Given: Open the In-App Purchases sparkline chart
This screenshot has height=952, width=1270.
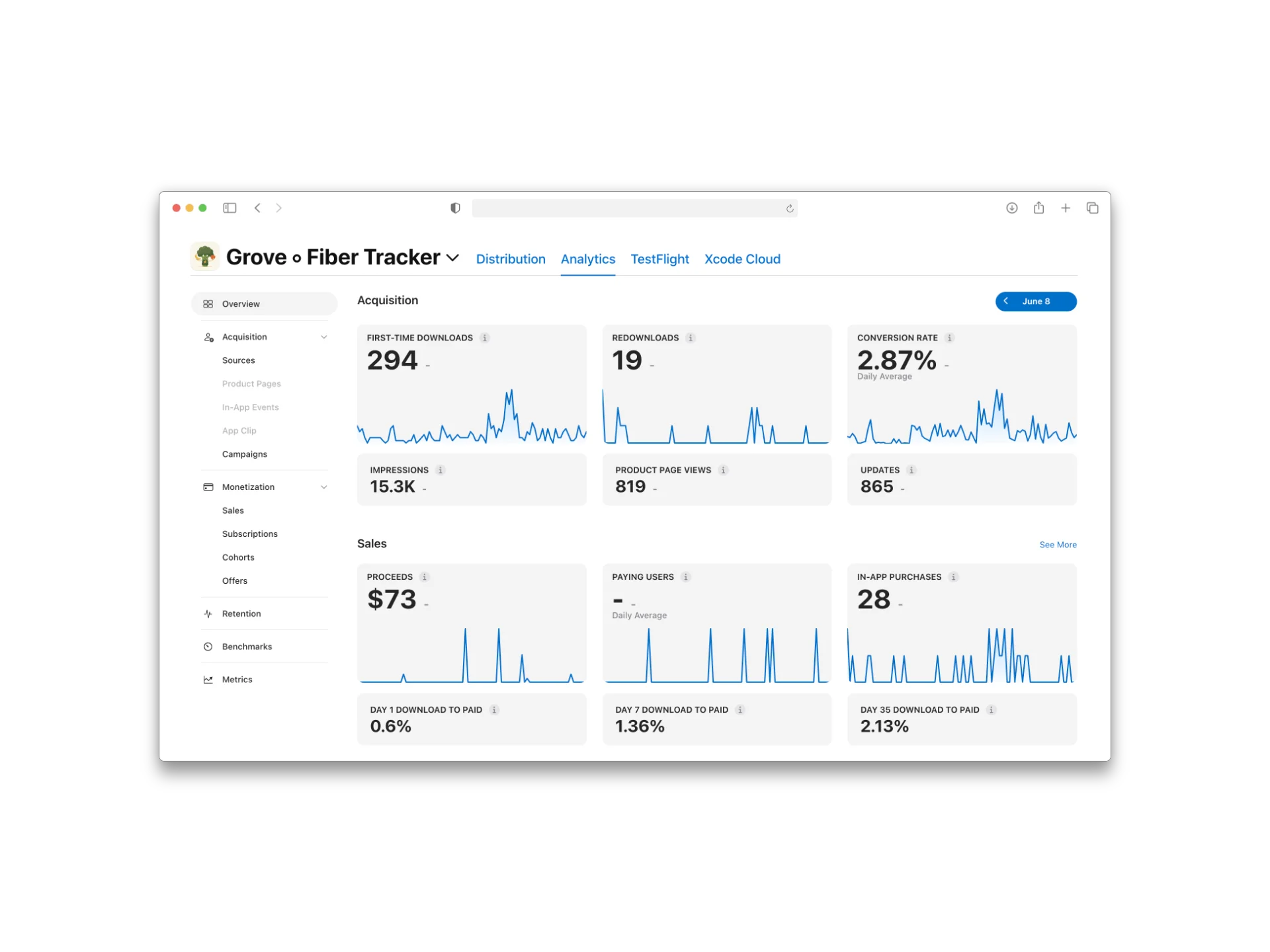Looking at the screenshot, I should coord(962,656).
